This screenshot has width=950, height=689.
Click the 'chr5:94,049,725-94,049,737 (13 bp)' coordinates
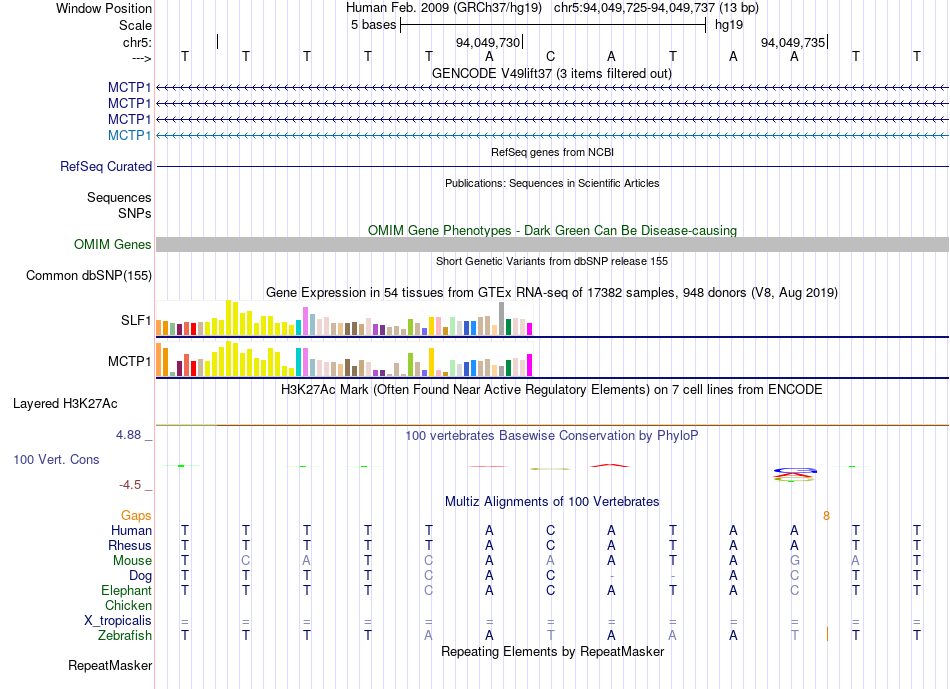[656, 8]
